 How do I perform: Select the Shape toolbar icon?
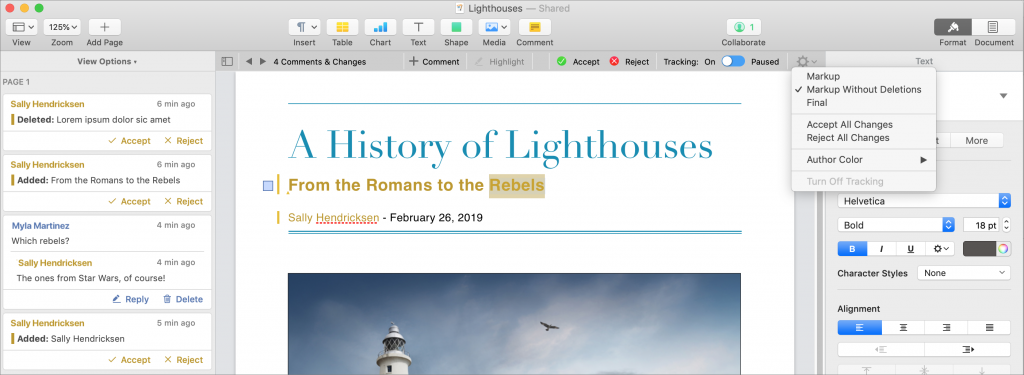pyautogui.click(x=456, y=27)
